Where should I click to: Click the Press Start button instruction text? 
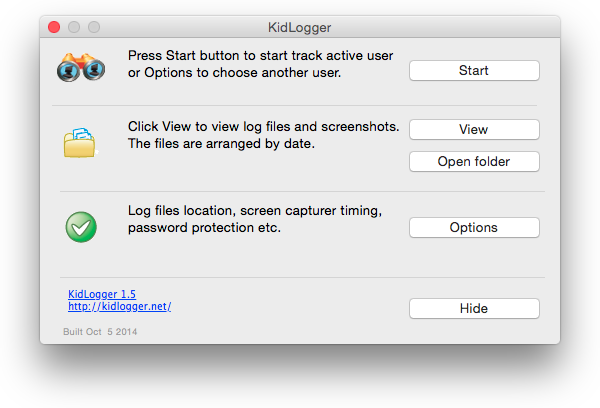coord(261,64)
